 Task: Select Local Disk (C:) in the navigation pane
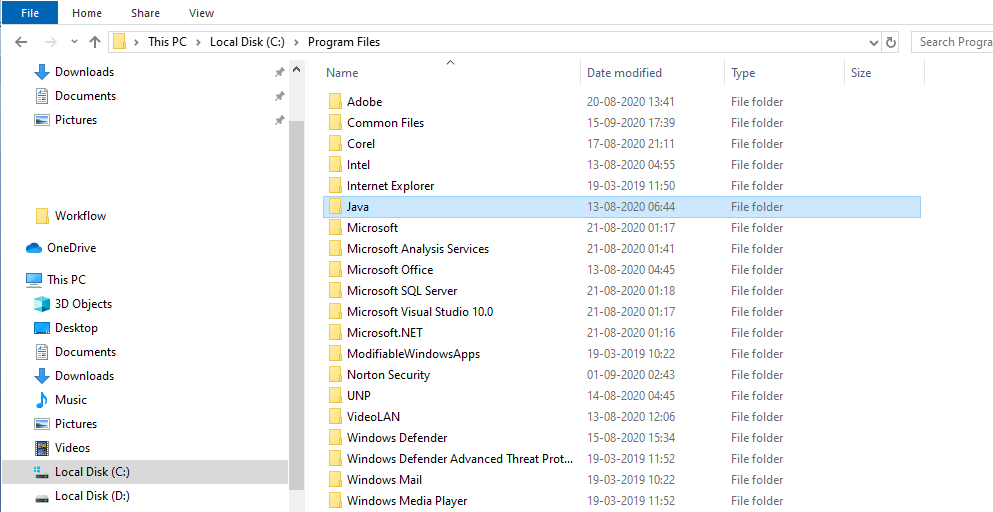click(x=145, y=472)
